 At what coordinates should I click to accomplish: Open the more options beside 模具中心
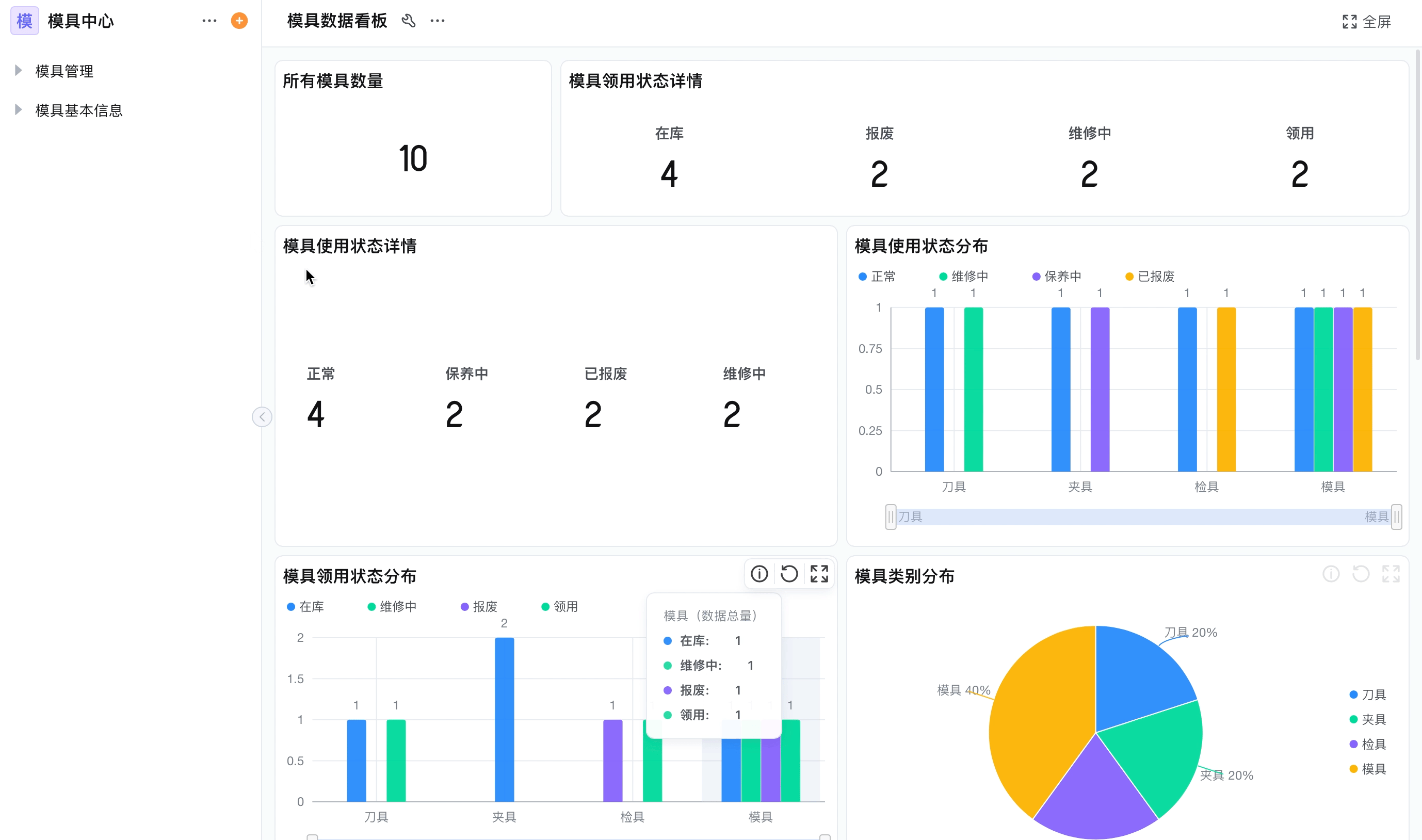209,21
